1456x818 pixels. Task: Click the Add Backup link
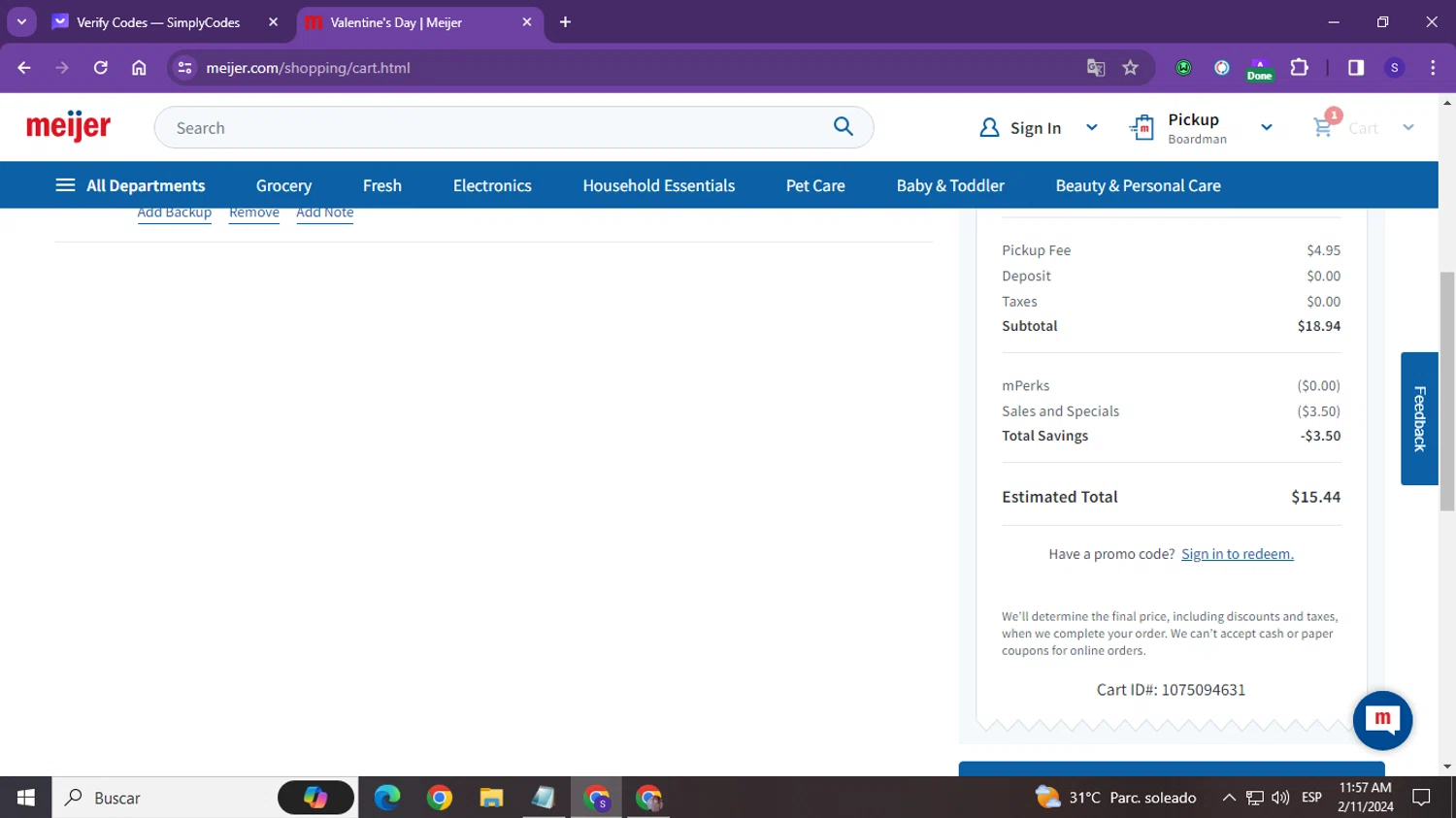[175, 213]
